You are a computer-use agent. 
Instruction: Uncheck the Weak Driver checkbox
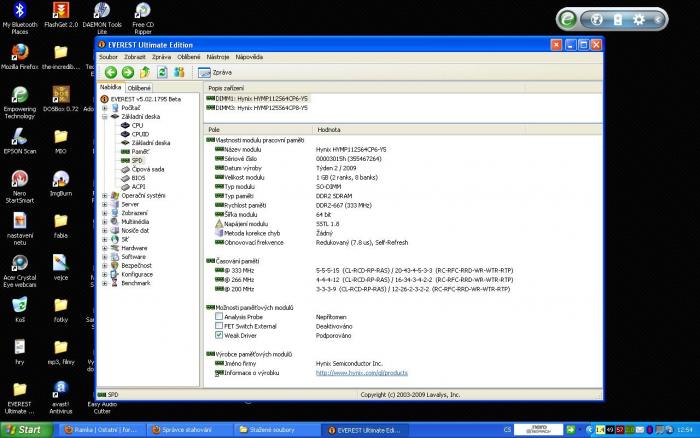click(219, 336)
